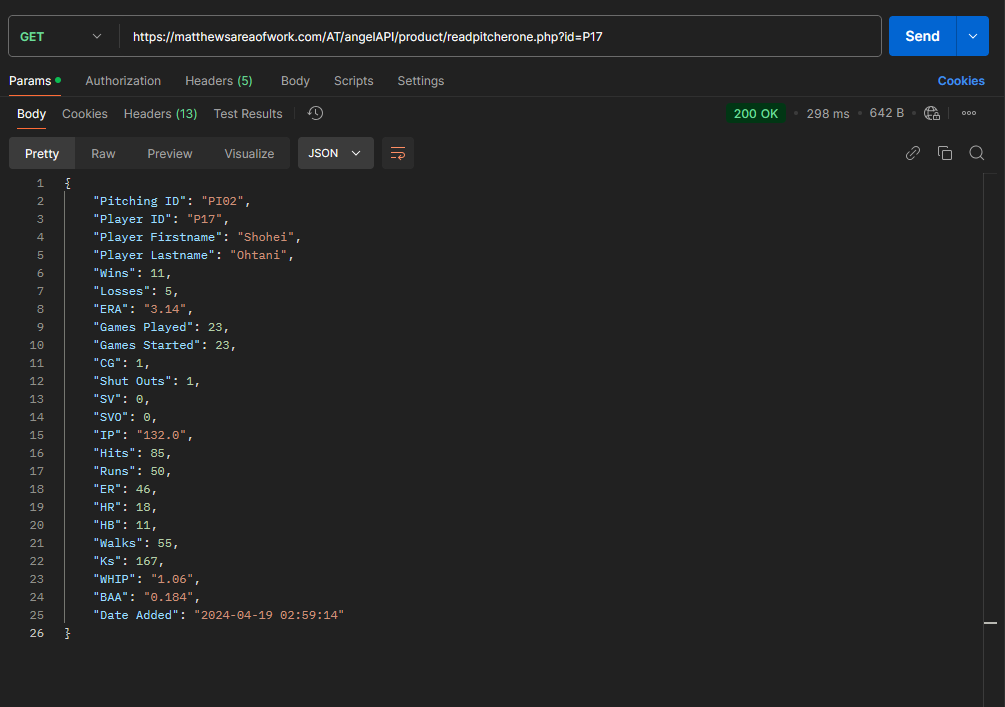
Task: Select the Pretty view mode
Action: (x=42, y=153)
